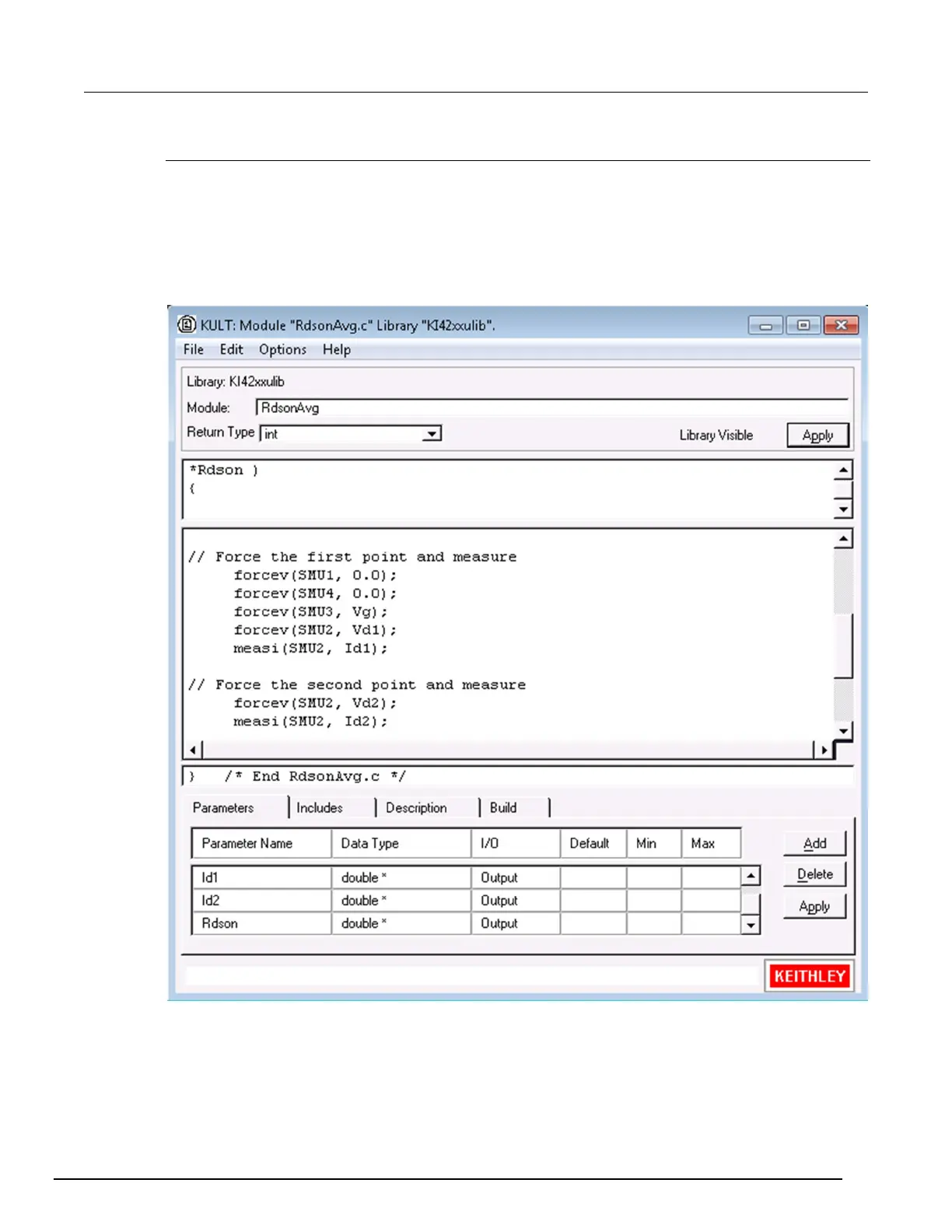952x1232 pixels.
Task: Minimize the KULT window
Action: pyautogui.click(x=765, y=325)
